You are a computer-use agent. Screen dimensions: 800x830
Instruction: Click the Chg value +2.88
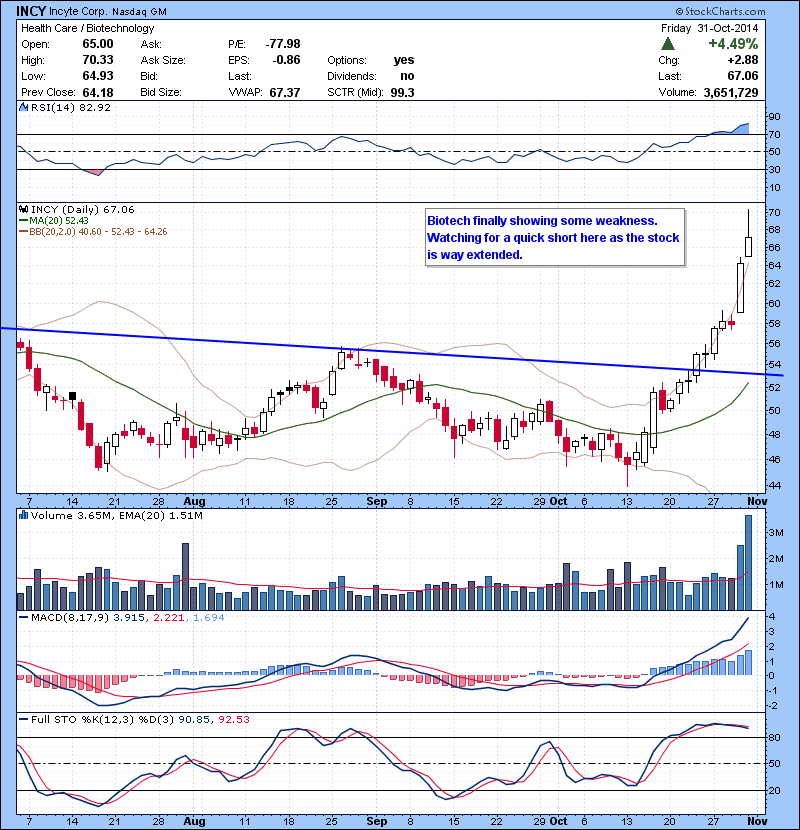pyautogui.click(x=743, y=60)
